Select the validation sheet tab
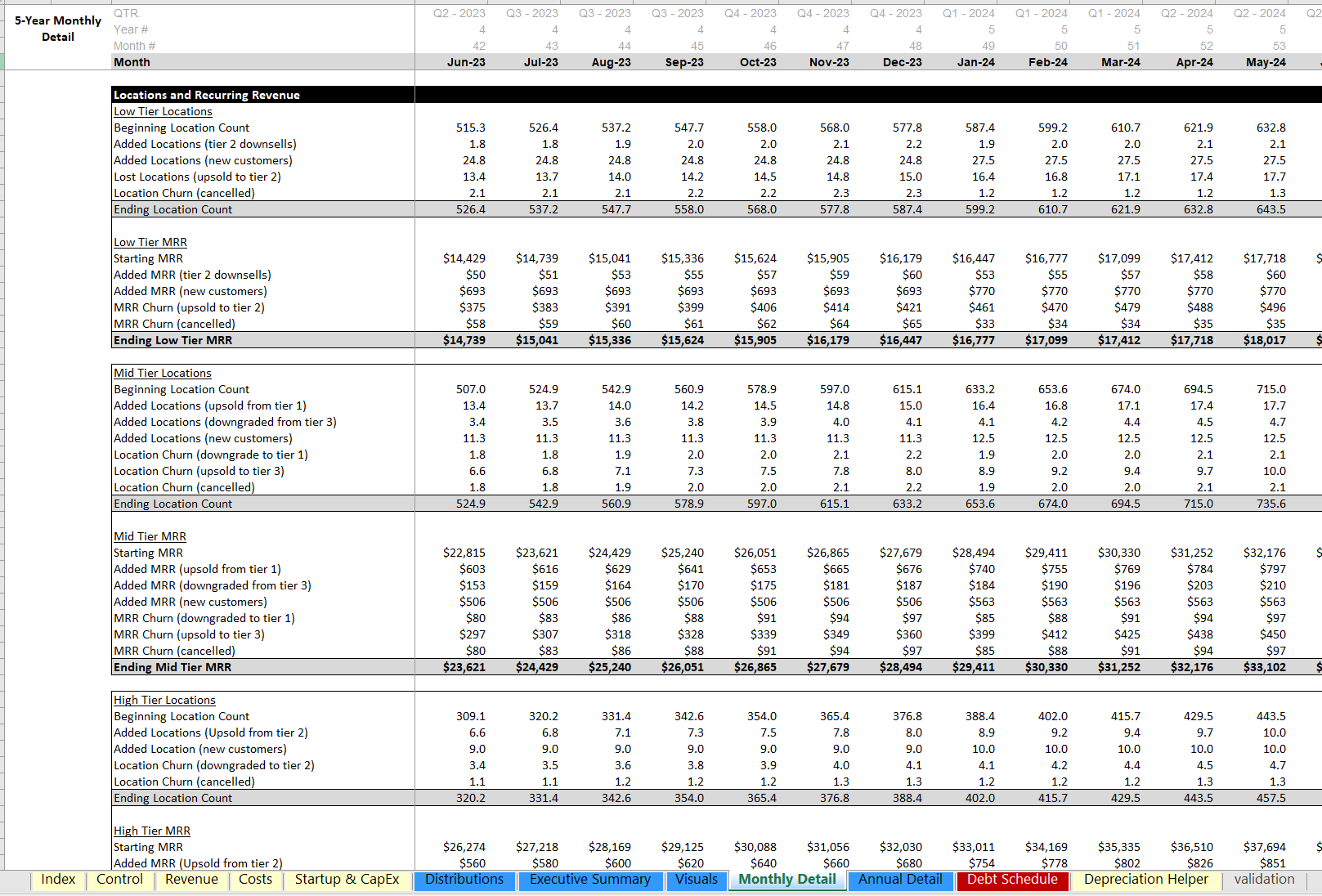Screen dimensions: 1322x896 pos(1264,880)
